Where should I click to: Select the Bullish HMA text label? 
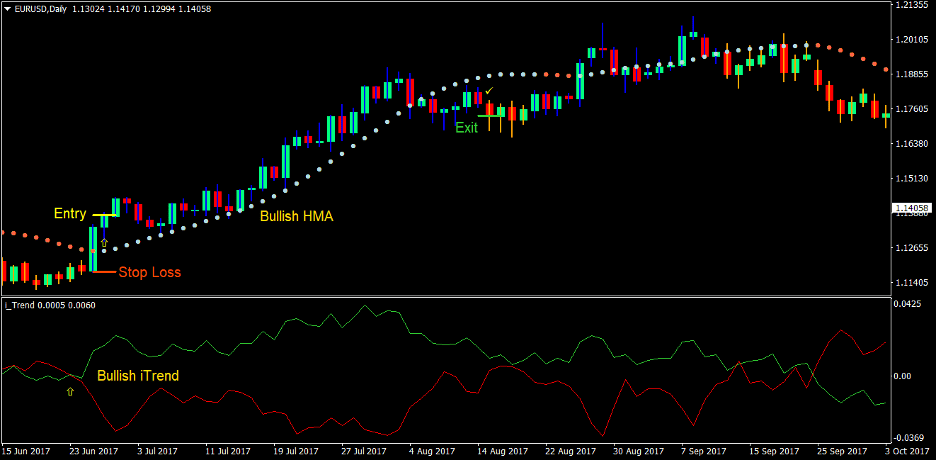coord(297,216)
